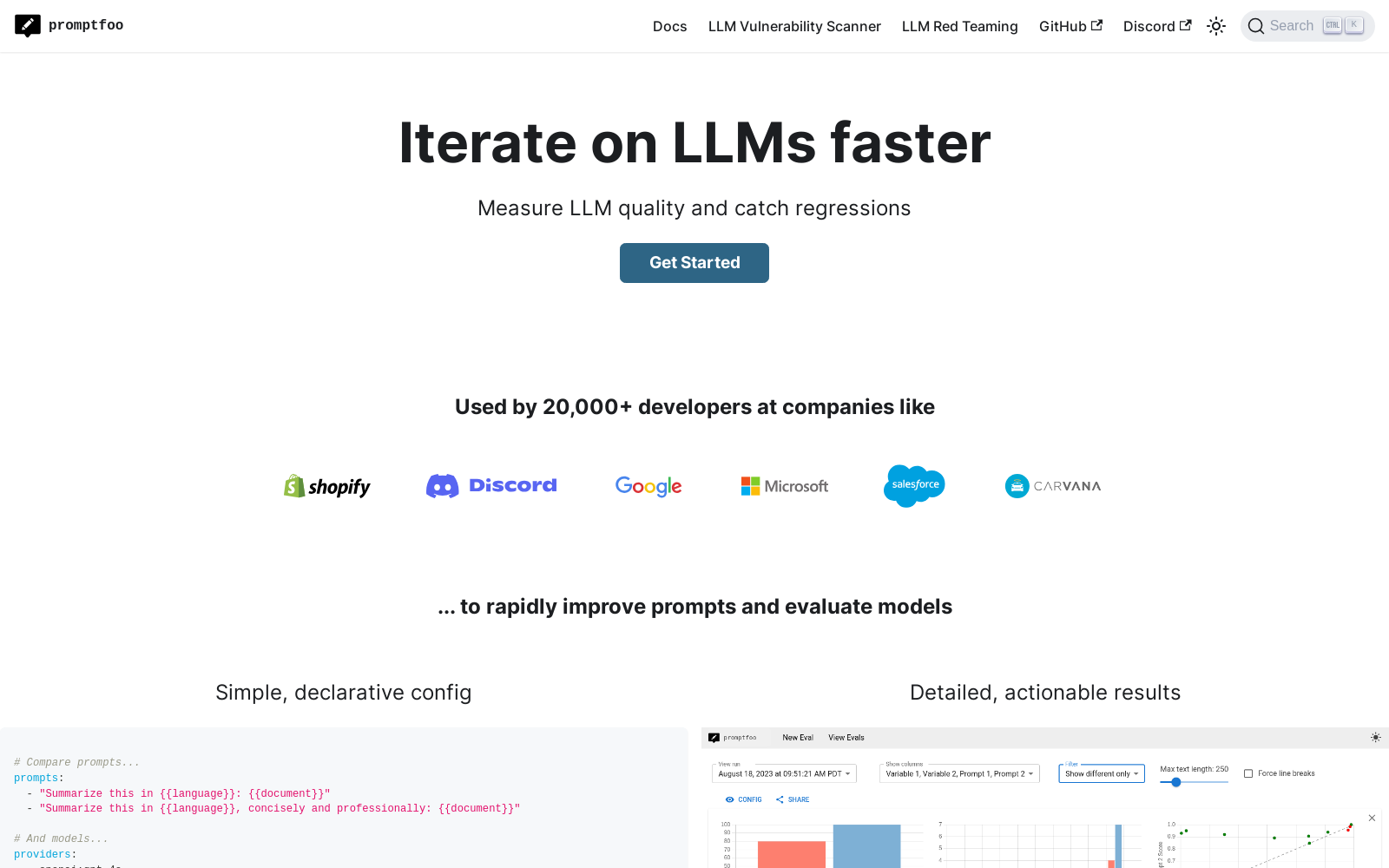This screenshot has width=1389, height=868.
Task: Click 'Detailed, actionable results' heading
Action: pos(1045,693)
